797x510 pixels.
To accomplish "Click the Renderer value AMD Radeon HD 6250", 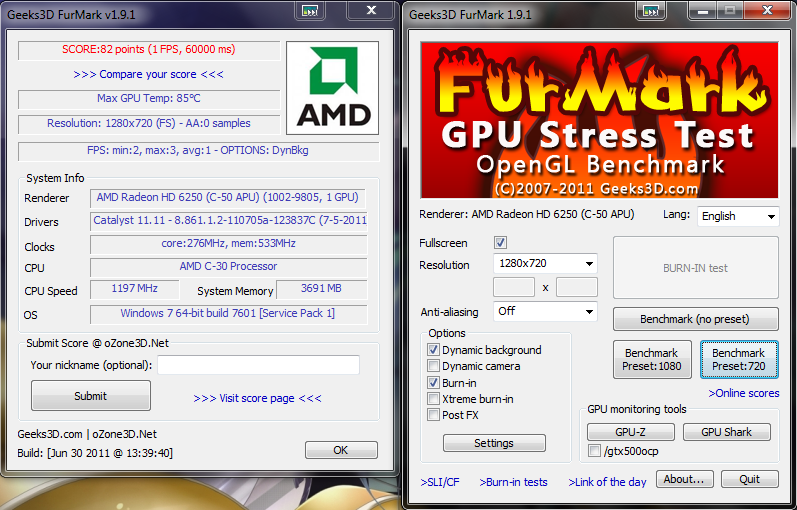I will coord(228,197).
